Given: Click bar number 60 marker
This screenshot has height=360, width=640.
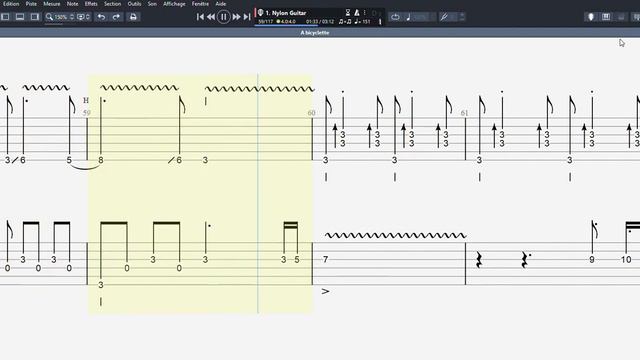Looking at the screenshot, I should pos(311,113).
